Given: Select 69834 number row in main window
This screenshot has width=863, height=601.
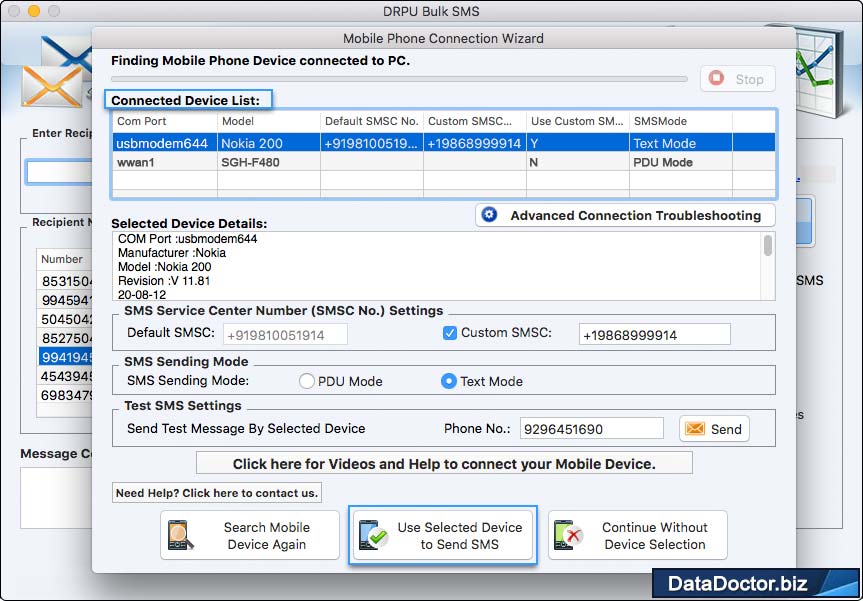Looking at the screenshot, I should (x=65, y=395).
